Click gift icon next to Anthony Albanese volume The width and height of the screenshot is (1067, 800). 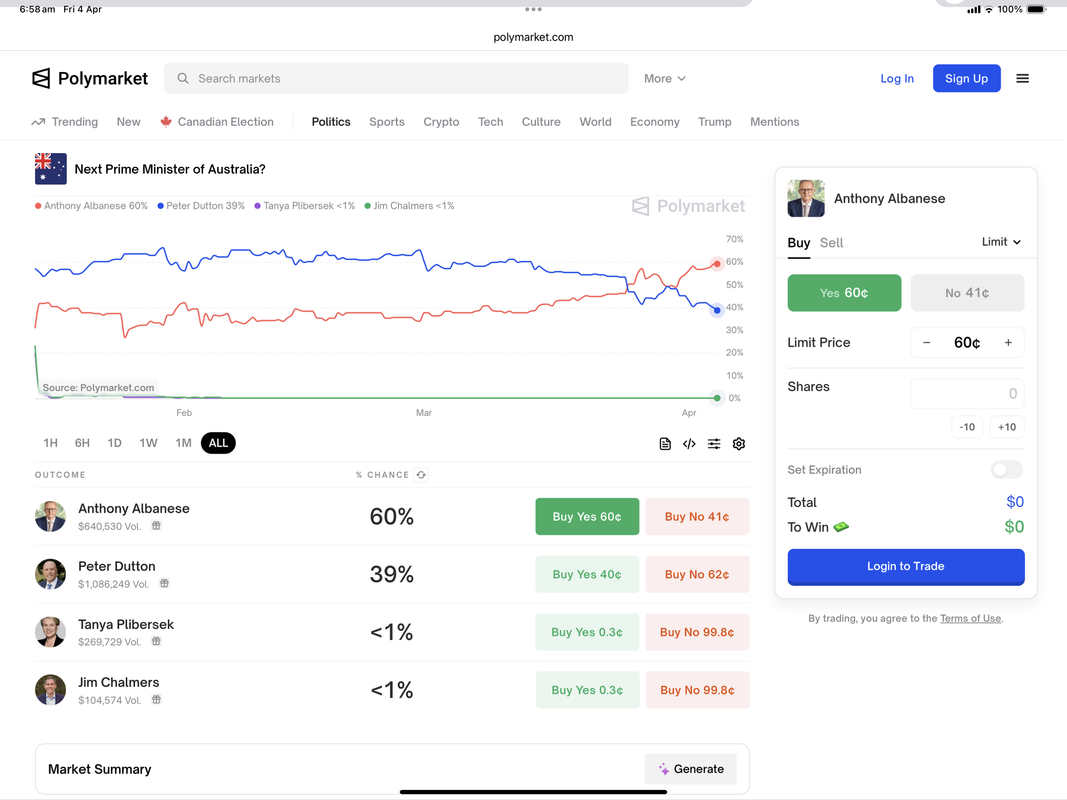click(x=156, y=526)
